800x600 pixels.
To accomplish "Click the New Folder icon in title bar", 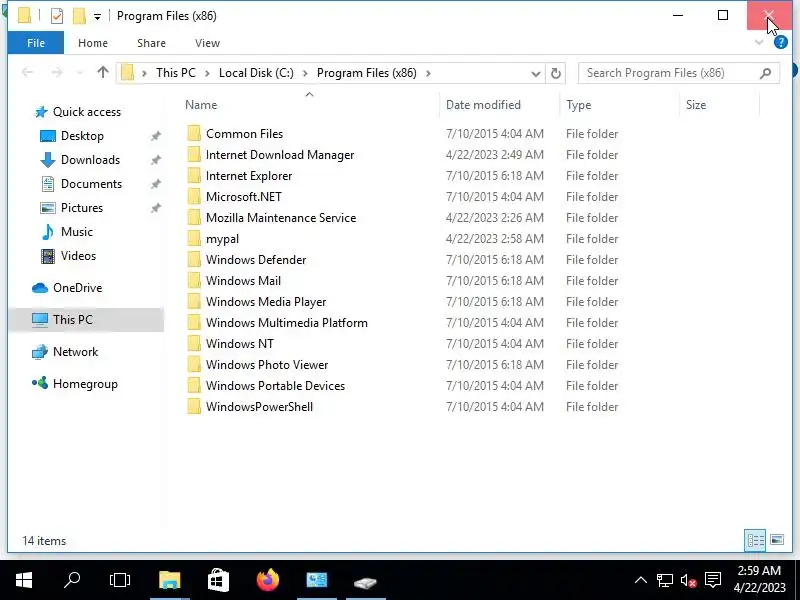I will coord(79,16).
